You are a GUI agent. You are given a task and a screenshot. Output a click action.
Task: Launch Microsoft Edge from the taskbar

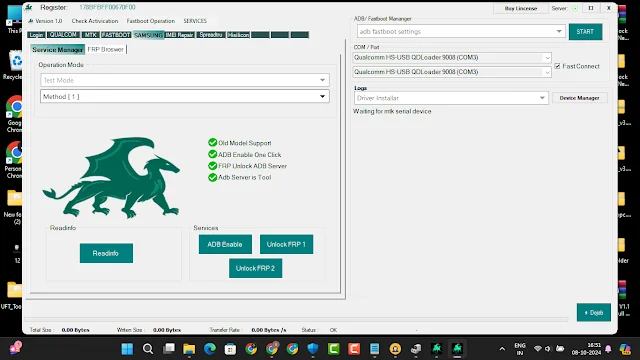point(210,349)
